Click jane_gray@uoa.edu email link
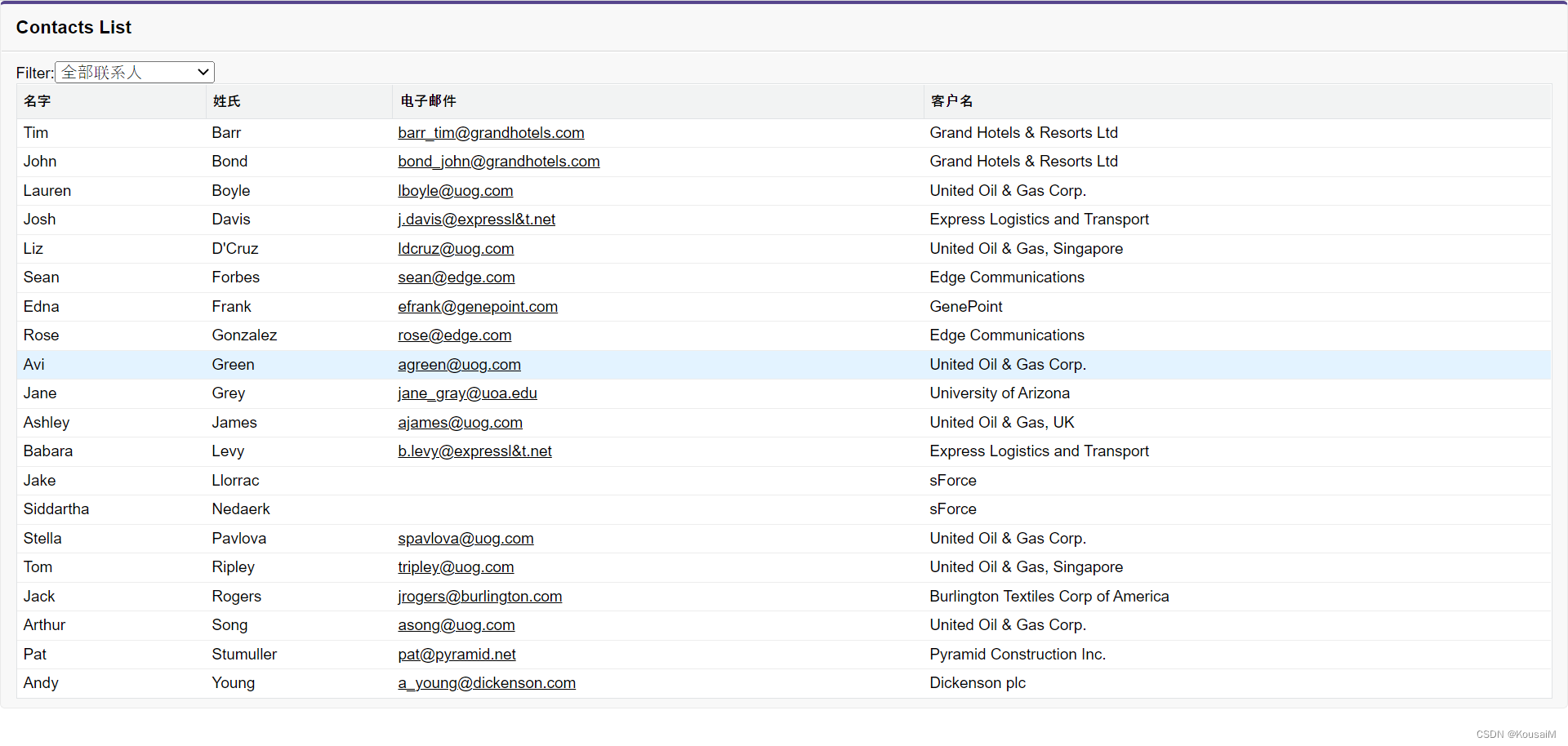 pyautogui.click(x=467, y=393)
